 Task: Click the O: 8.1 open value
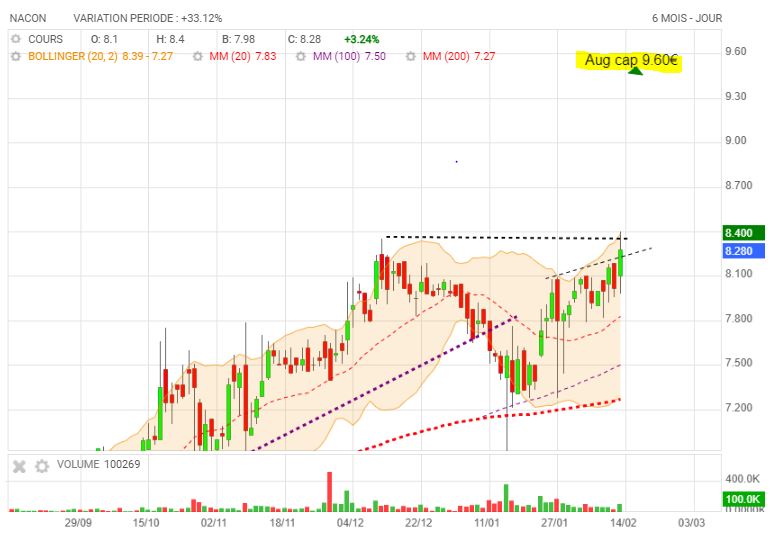104,39
